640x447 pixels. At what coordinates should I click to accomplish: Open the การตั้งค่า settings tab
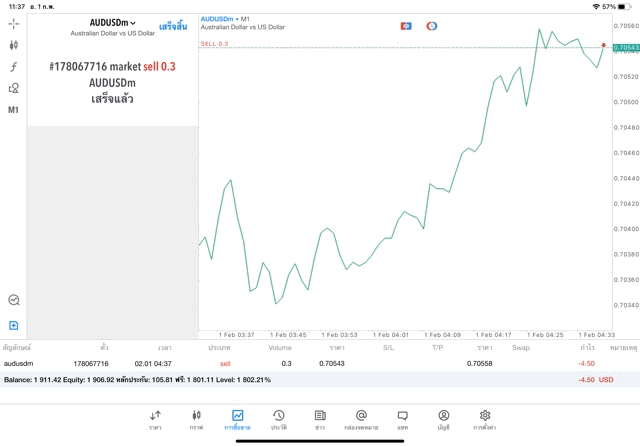pos(485,420)
